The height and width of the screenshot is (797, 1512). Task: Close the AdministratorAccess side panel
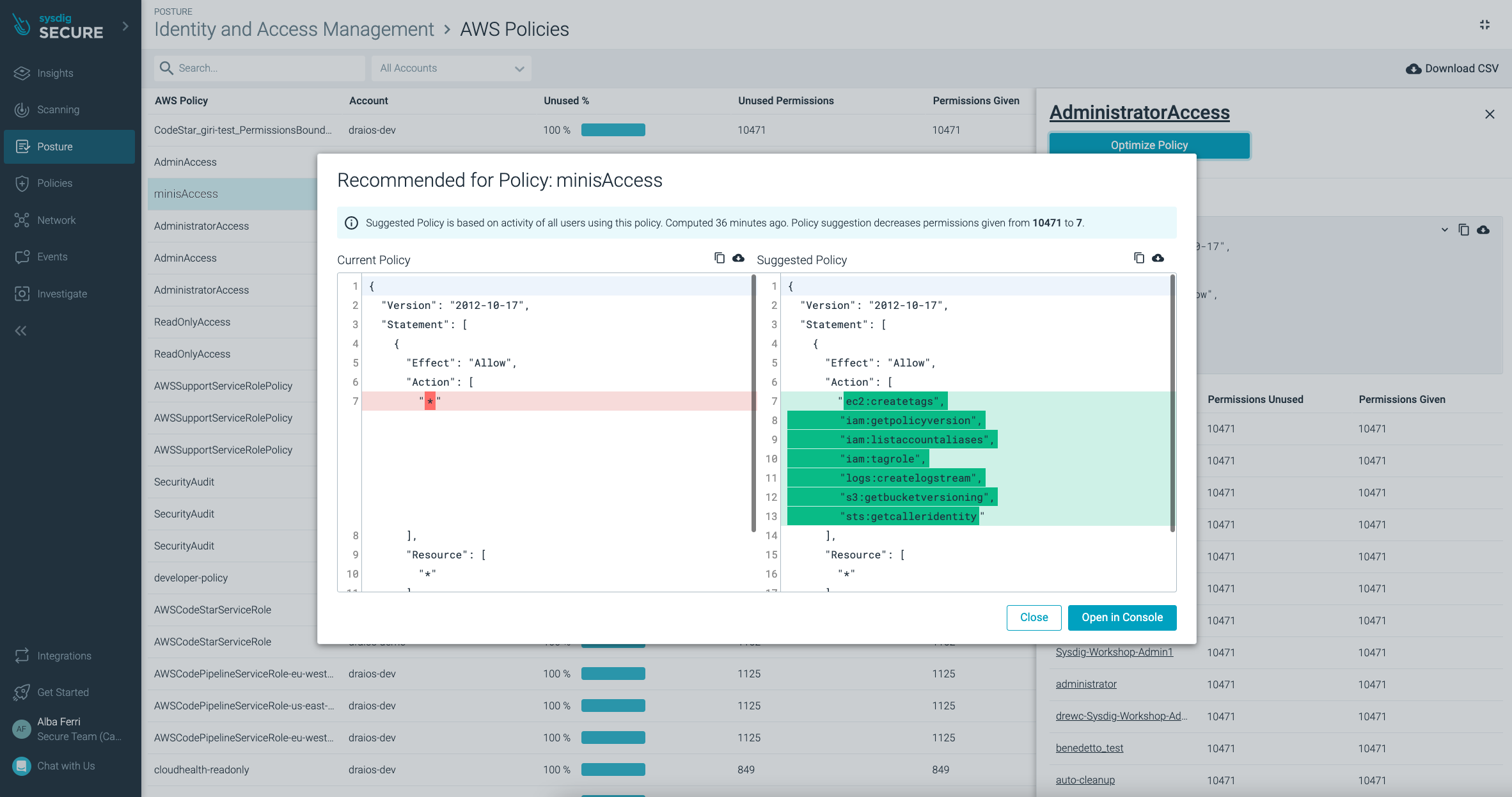click(x=1490, y=114)
